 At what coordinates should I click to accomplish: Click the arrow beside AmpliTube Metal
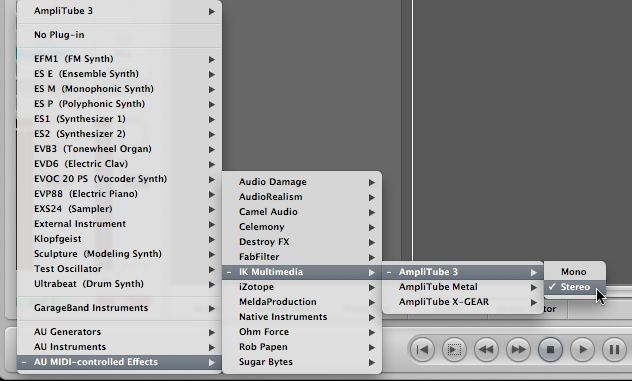pos(534,287)
